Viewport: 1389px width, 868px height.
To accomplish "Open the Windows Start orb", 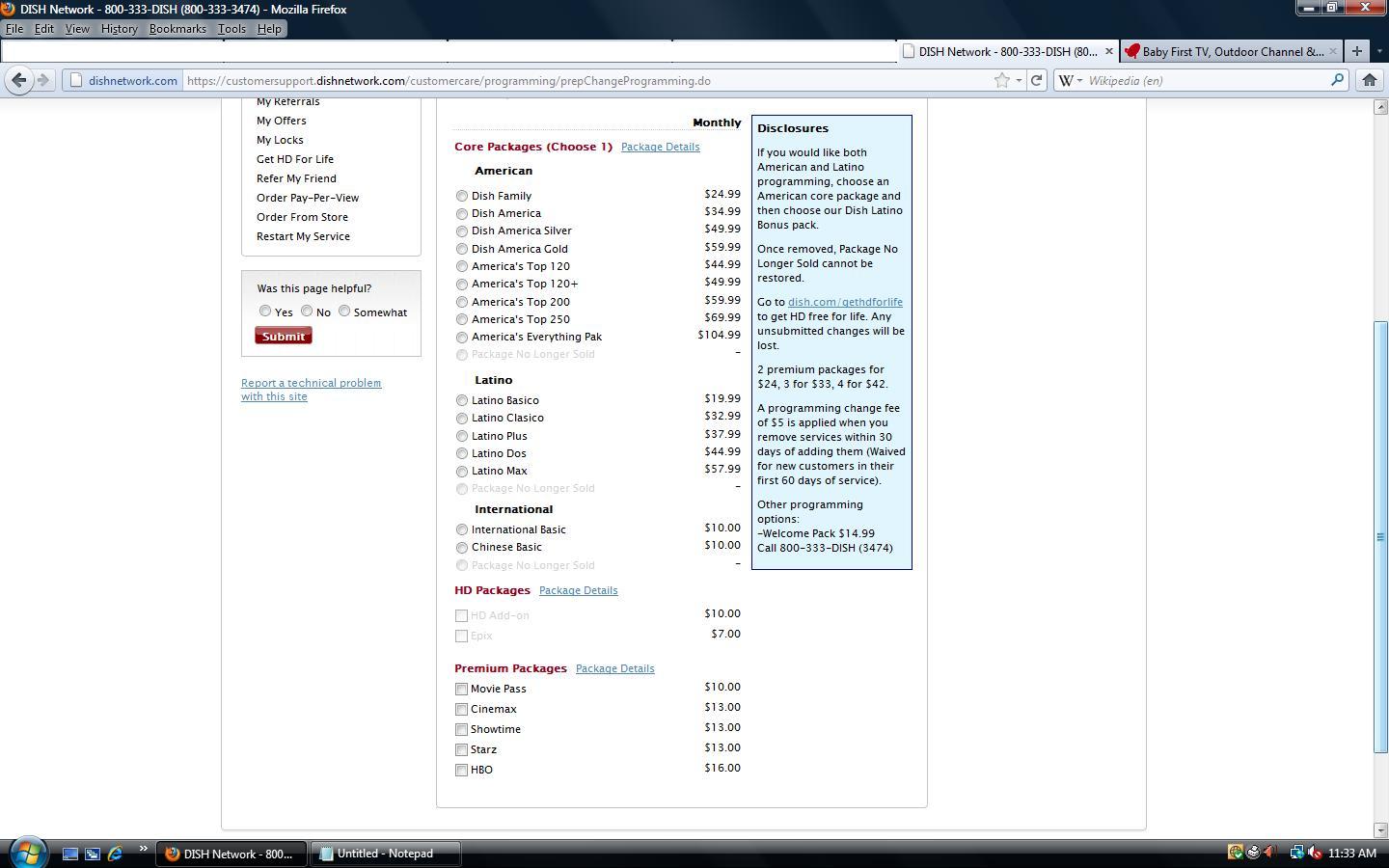I will [26, 853].
